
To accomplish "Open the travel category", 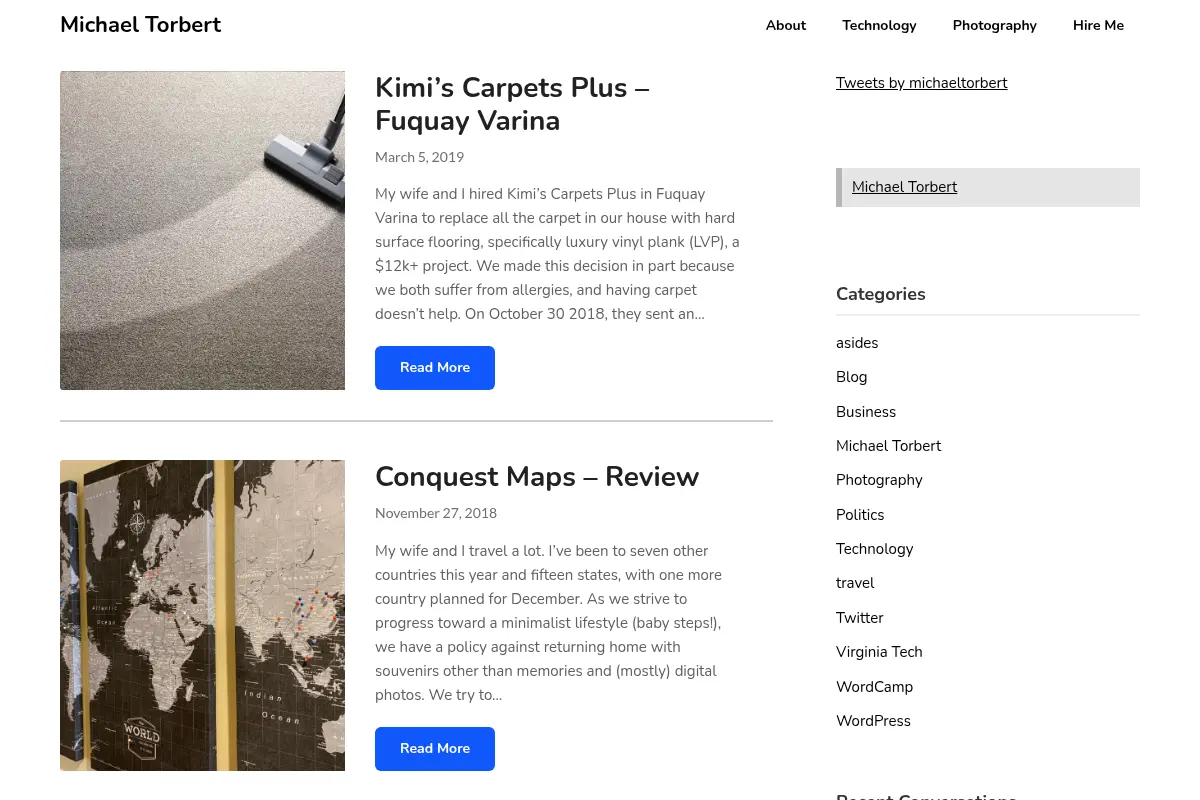I will pos(855,583).
